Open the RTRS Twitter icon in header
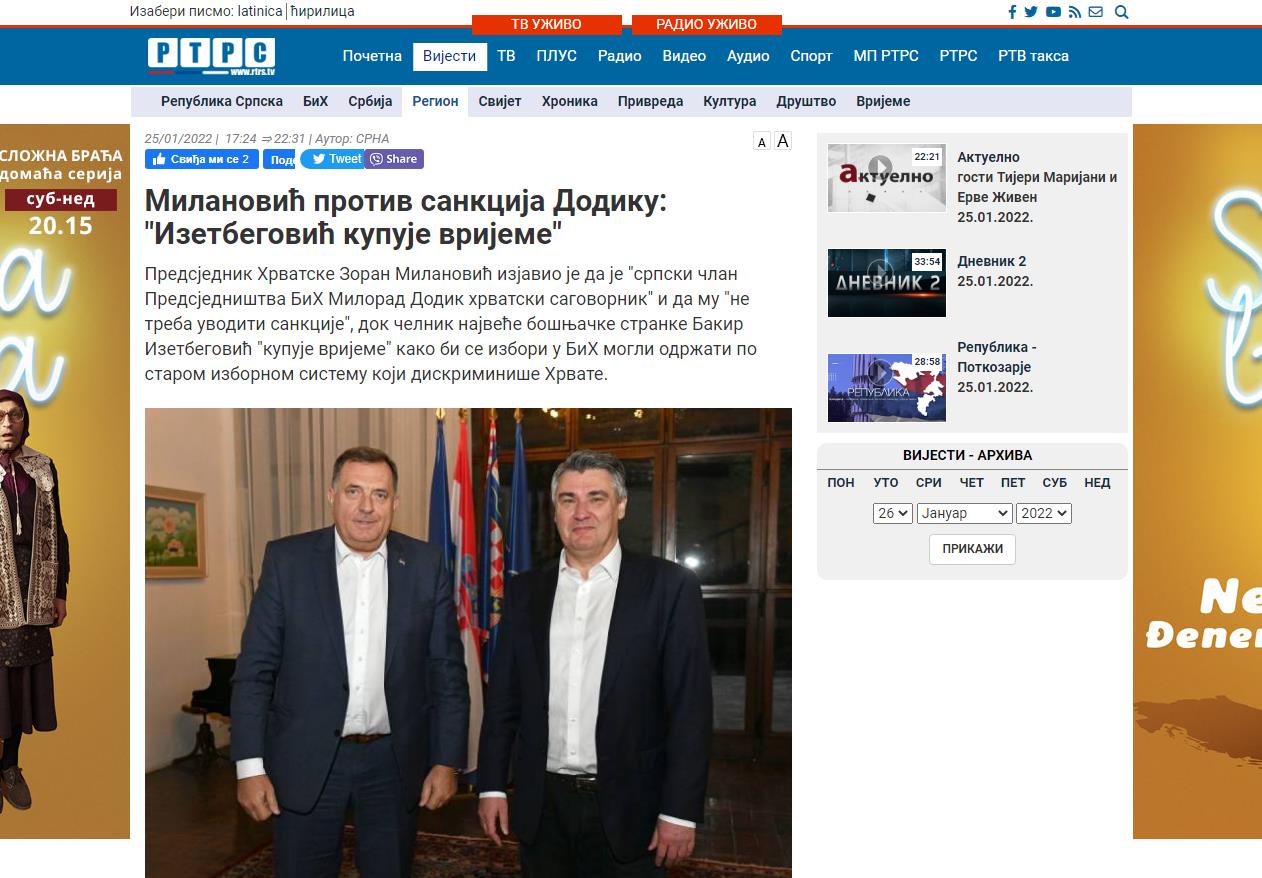 tap(1031, 12)
